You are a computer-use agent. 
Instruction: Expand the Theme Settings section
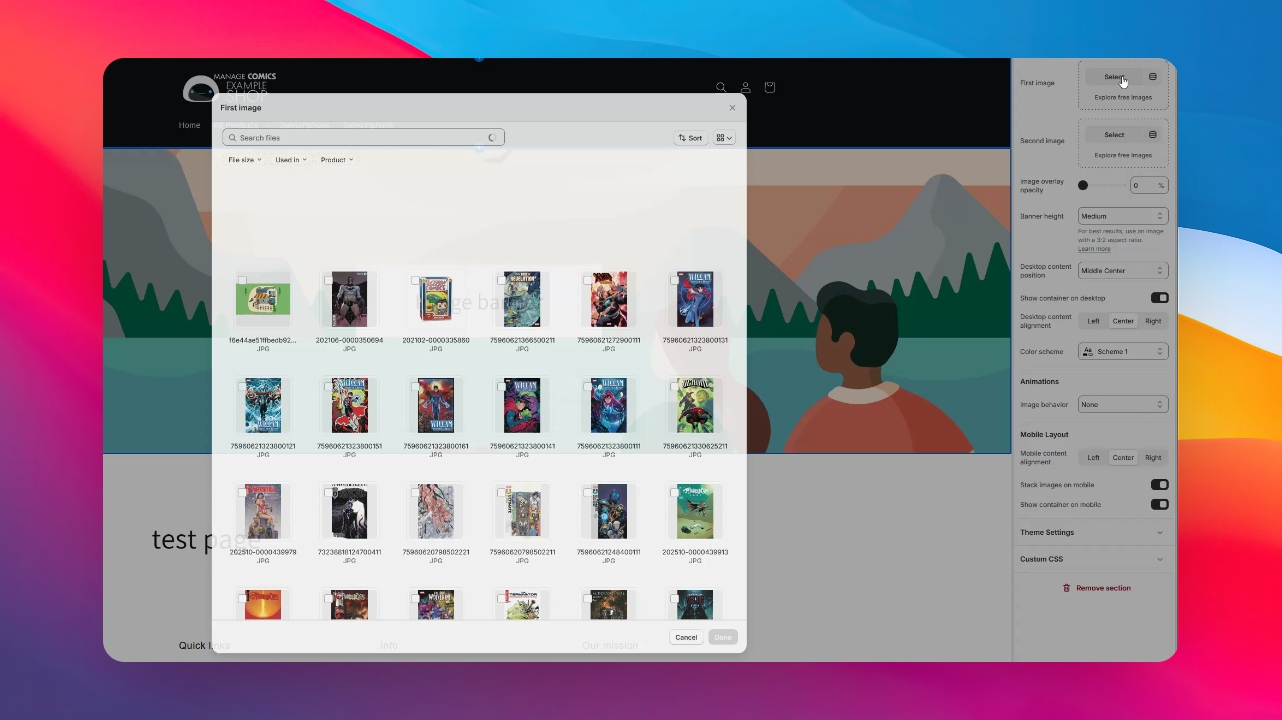coord(1093,533)
